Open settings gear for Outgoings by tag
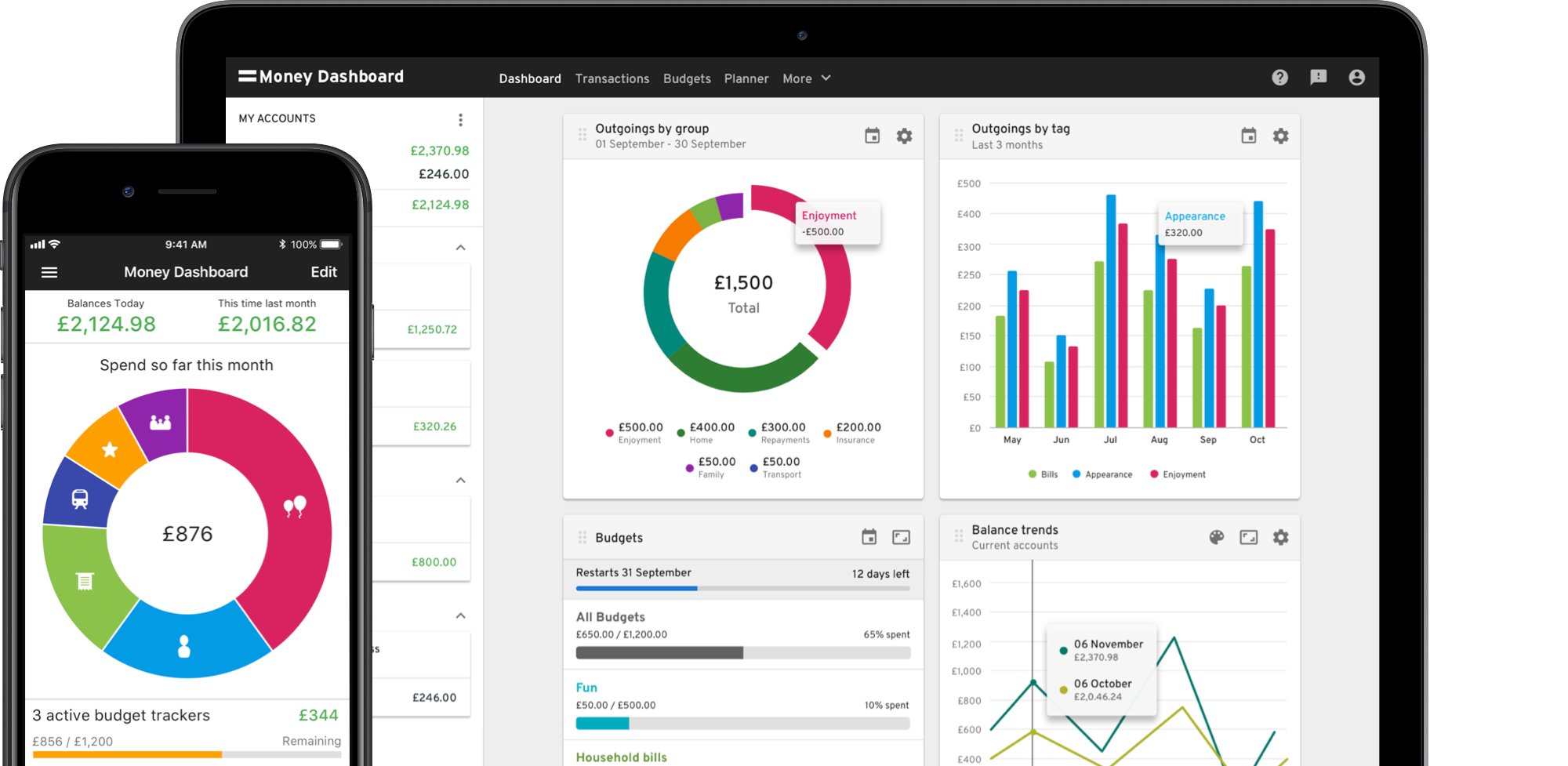This screenshot has height=766, width=1568. click(1280, 136)
